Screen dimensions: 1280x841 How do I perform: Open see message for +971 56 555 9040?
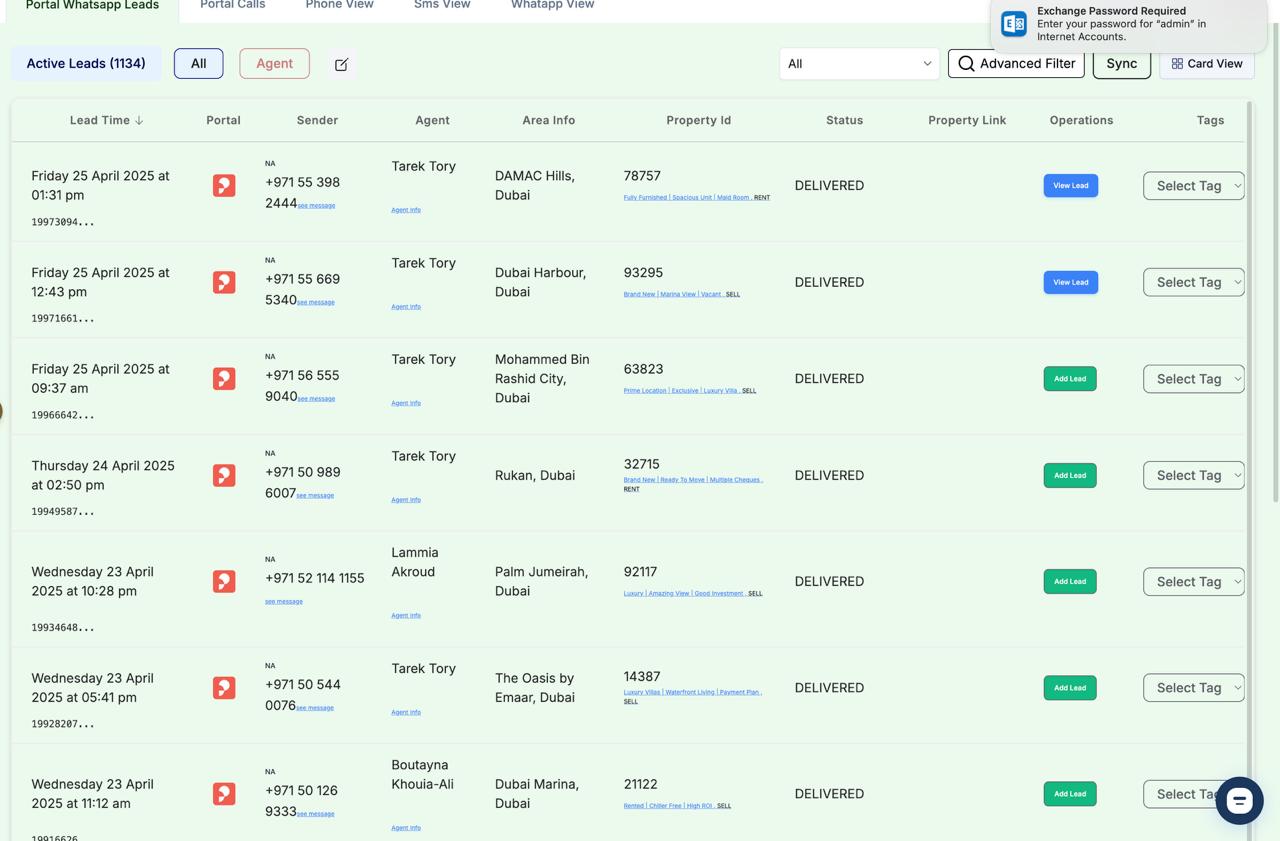316,399
